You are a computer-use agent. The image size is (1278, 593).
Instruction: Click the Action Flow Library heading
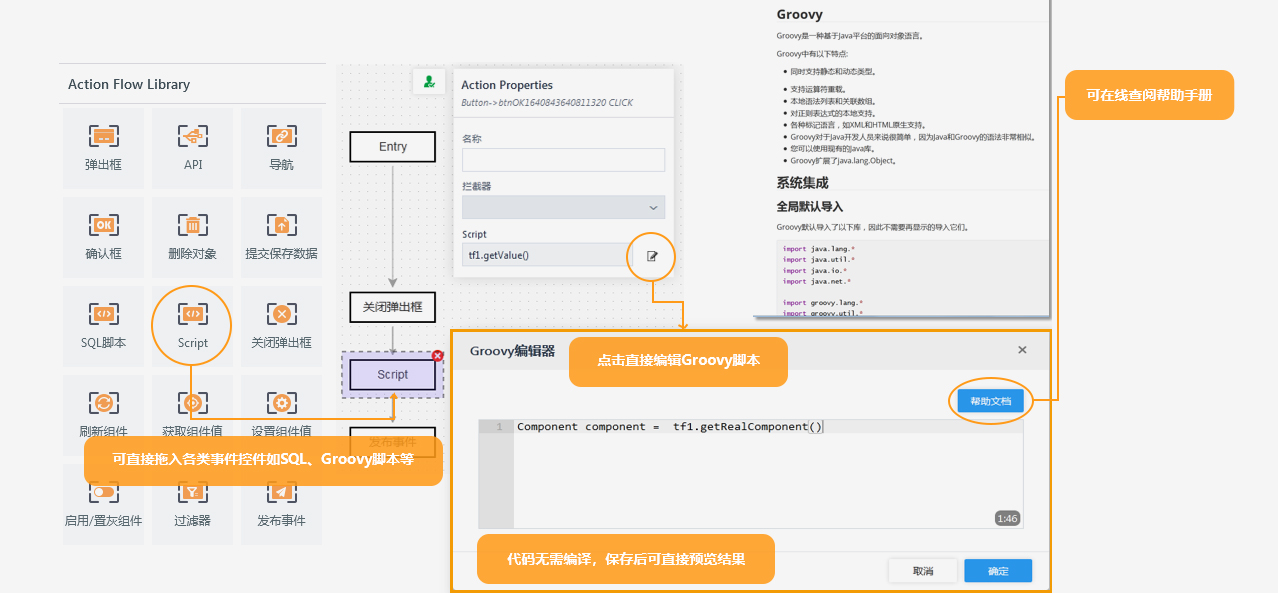(x=129, y=85)
